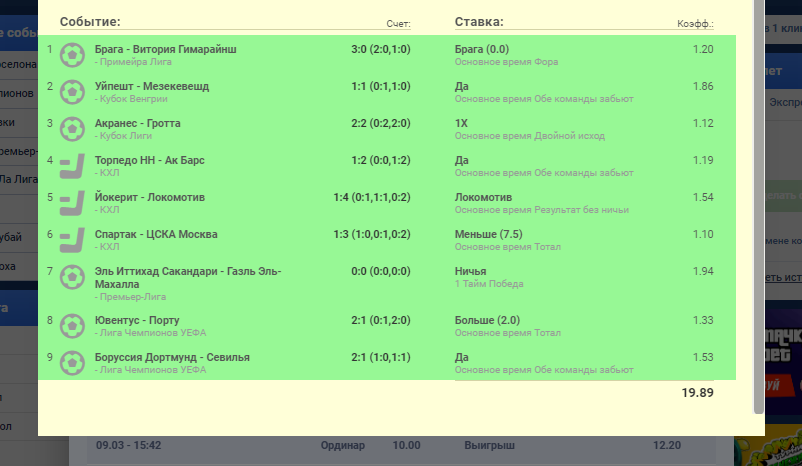Image resolution: width=802 pixels, height=466 pixels.
Task: Select the event name Брага - Витория Гимарайнш
Action: click(x=165, y=49)
